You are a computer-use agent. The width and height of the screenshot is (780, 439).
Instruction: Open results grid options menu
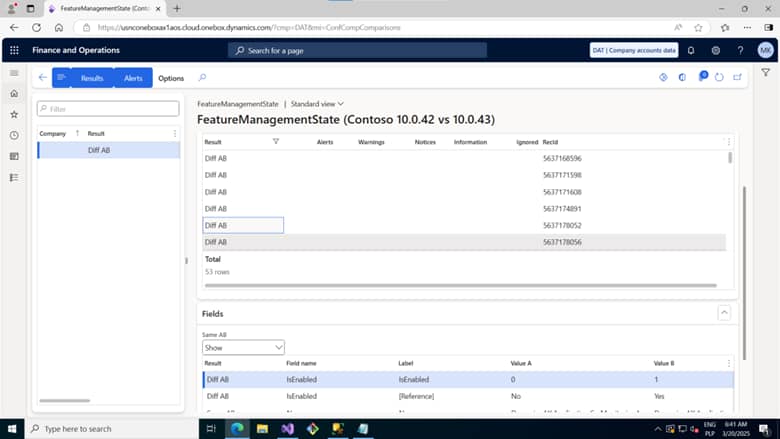coord(729,142)
